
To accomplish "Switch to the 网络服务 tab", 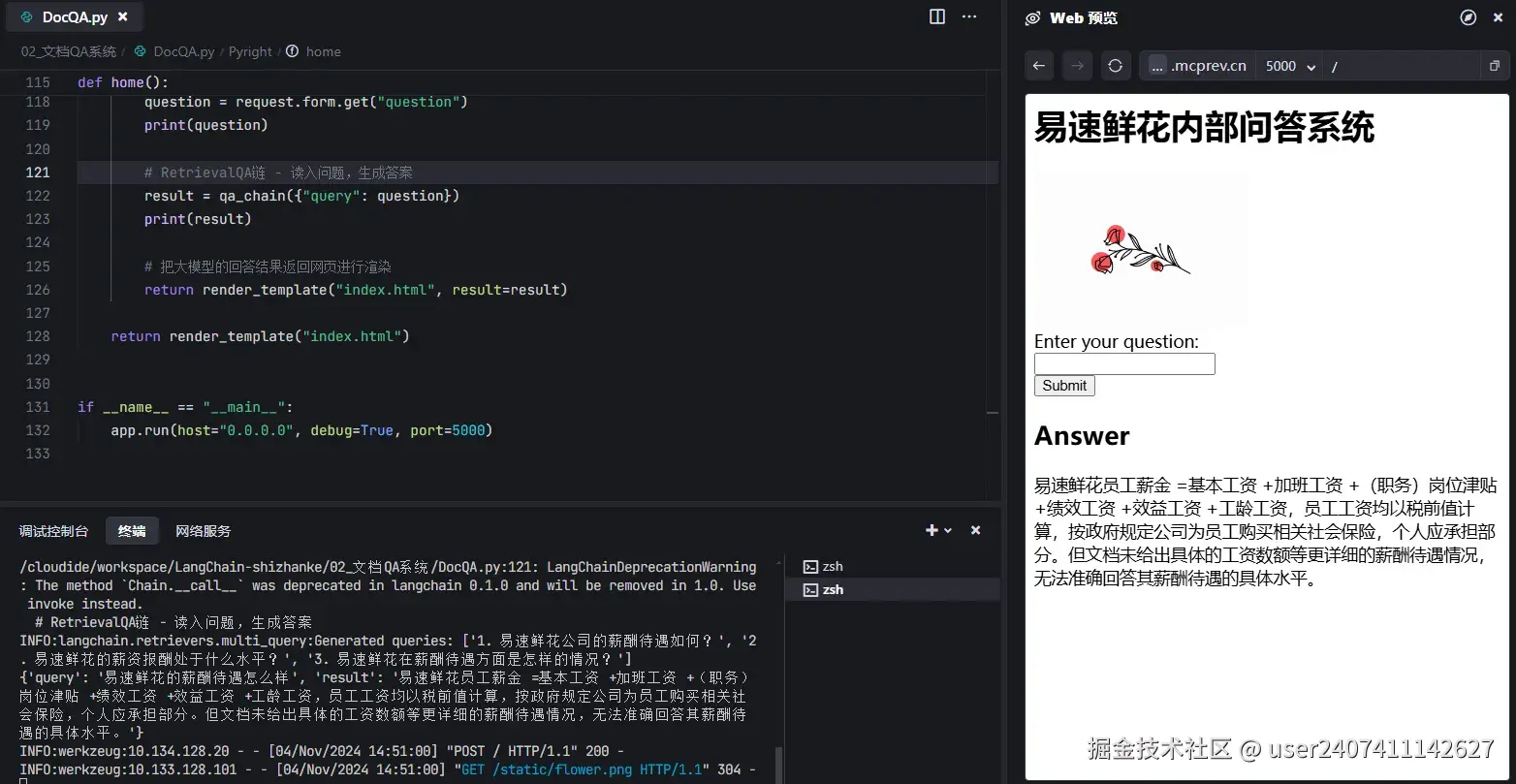I will click(x=204, y=531).
